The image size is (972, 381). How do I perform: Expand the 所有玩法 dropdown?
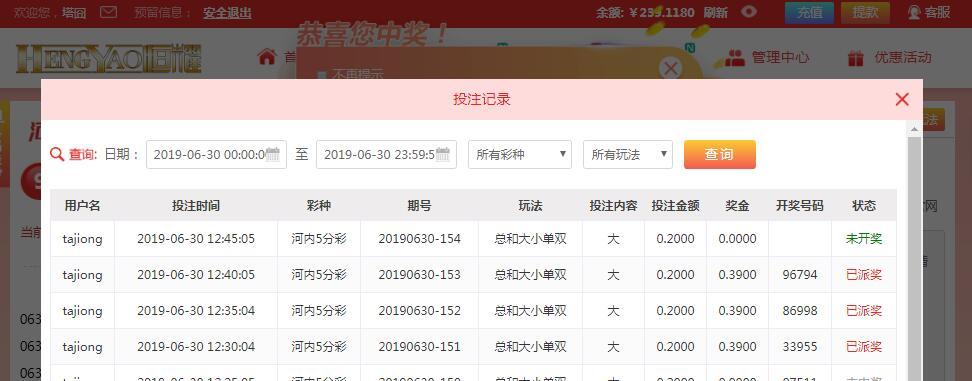(x=627, y=154)
